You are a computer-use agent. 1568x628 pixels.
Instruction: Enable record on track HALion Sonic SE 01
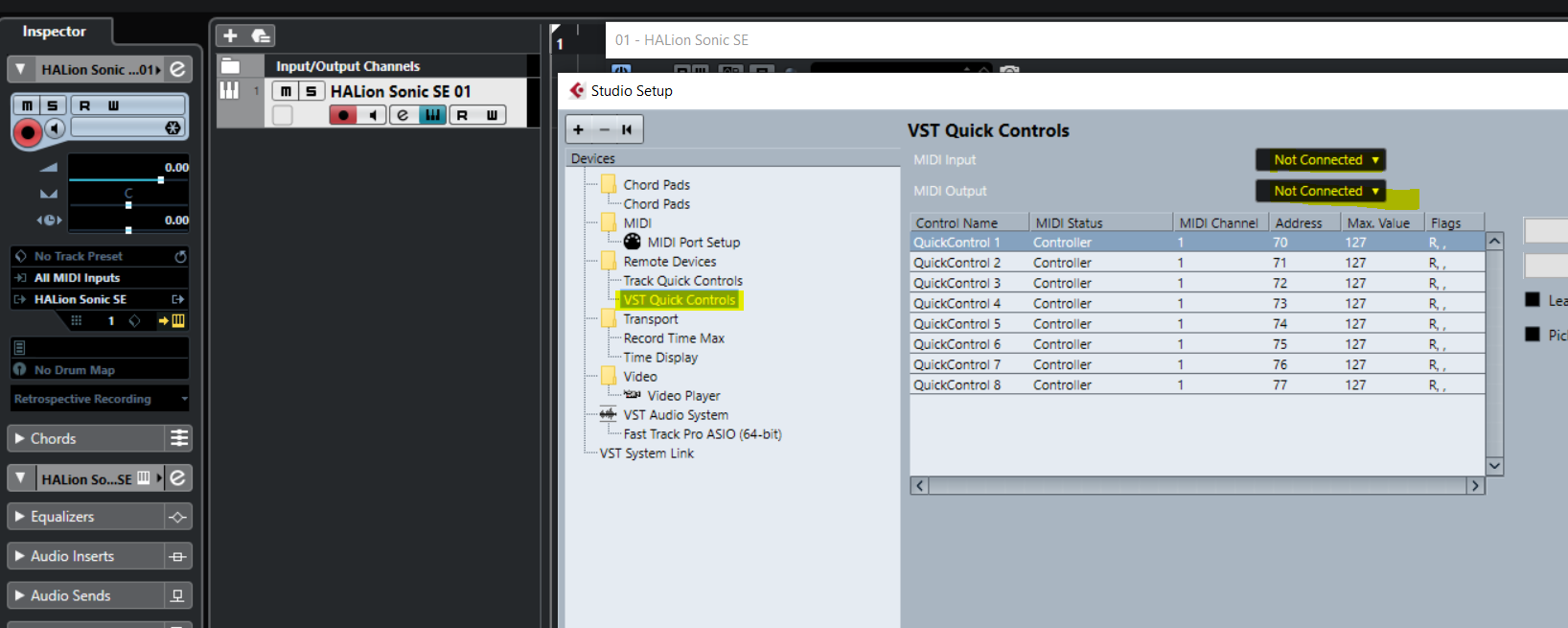tap(343, 115)
